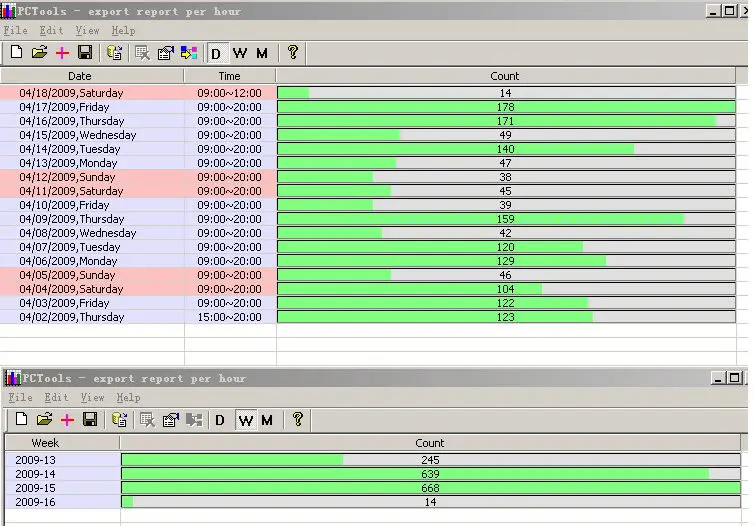
Task: Open file using folder icon in top window
Action: pyautogui.click(x=39, y=53)
